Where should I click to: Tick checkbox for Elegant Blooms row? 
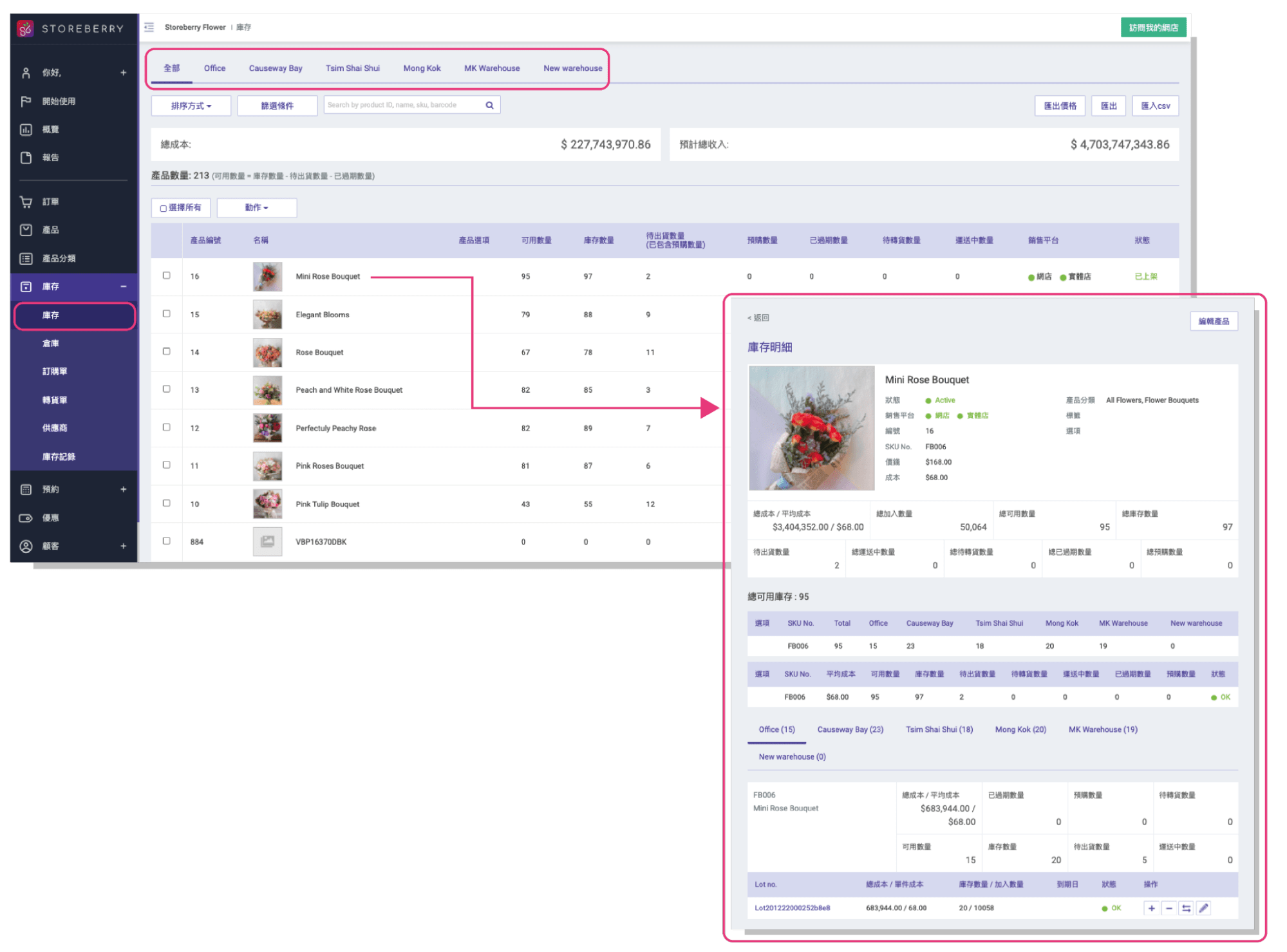[167, 313]
